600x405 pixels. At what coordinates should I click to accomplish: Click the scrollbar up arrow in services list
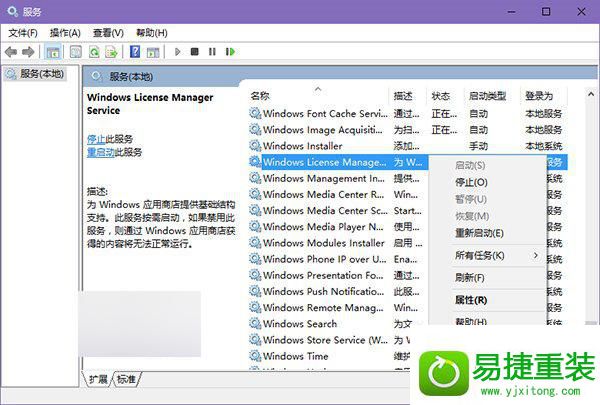click(x=591, y=94)
